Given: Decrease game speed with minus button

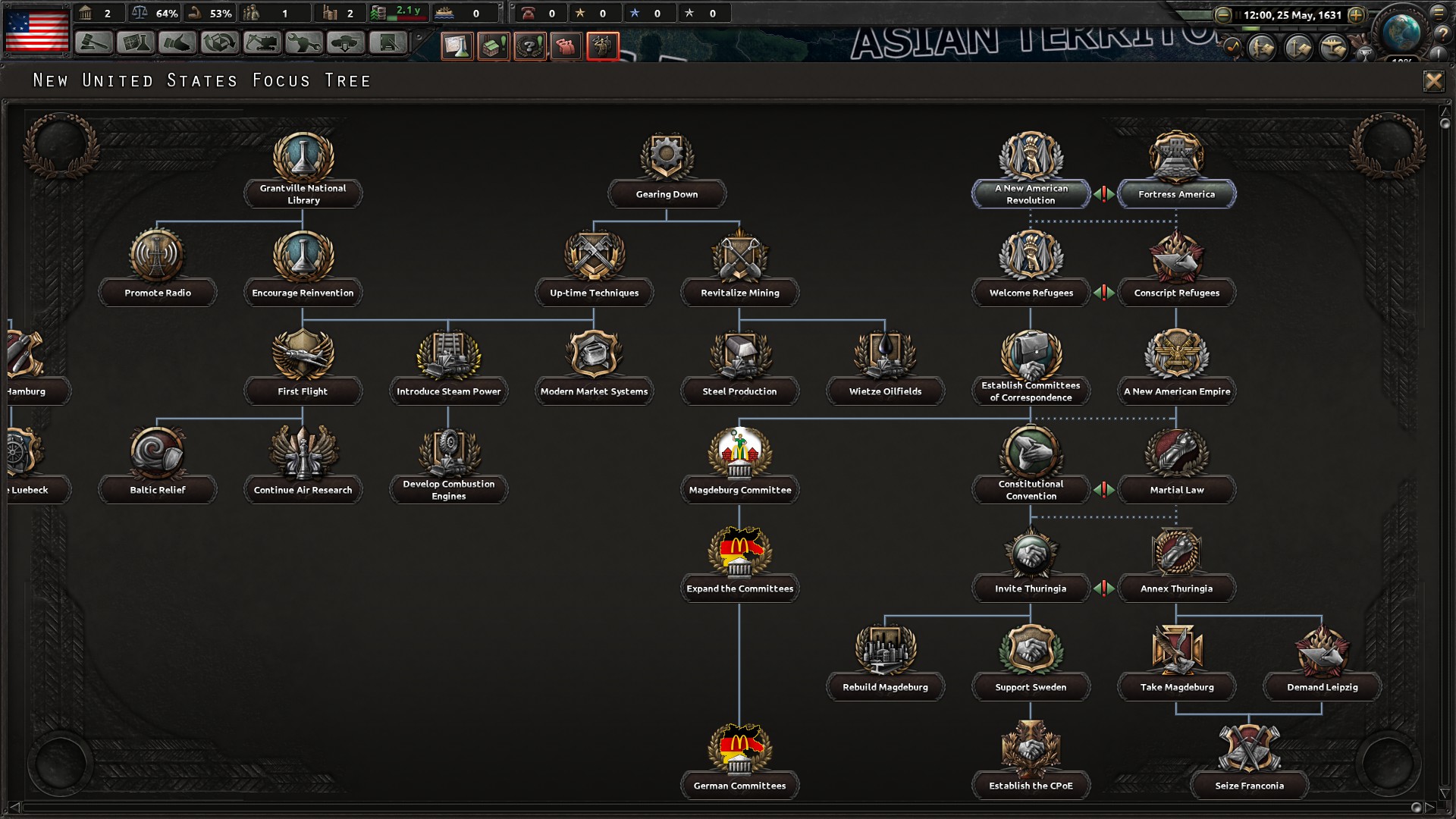Looking at the screenshot, I should 1222,14.
